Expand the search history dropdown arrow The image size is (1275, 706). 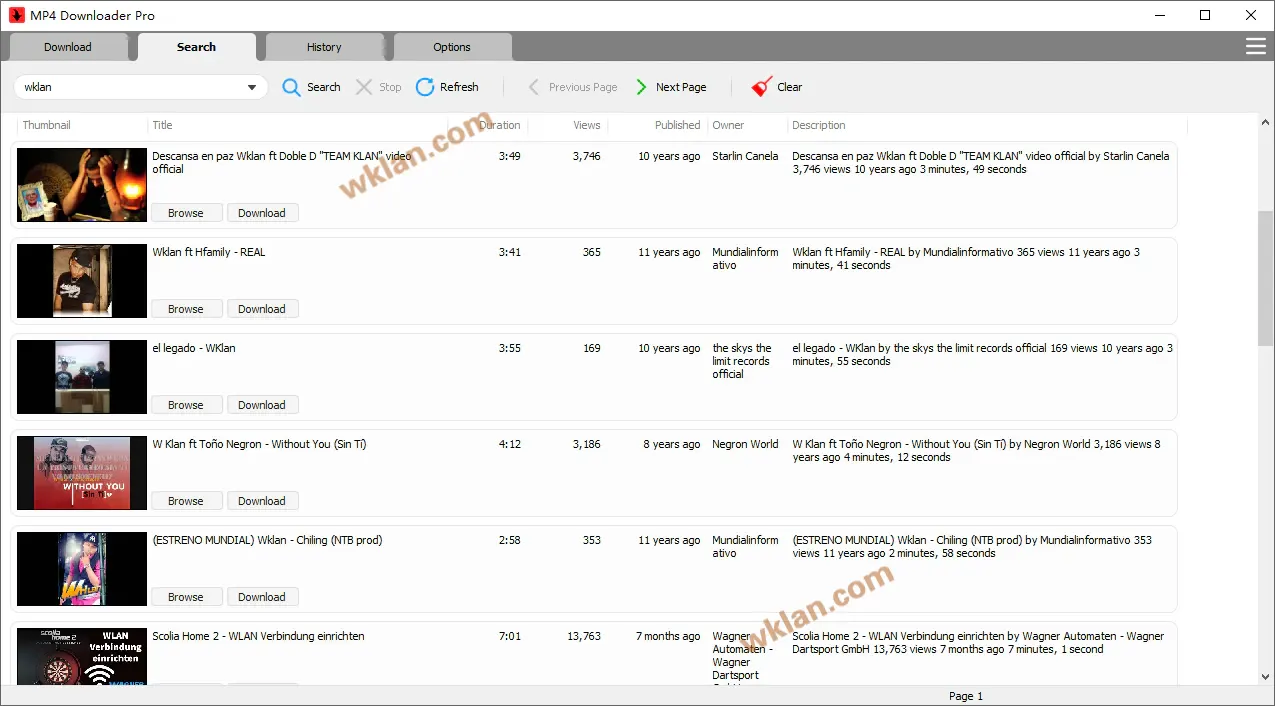coord(252,87)
